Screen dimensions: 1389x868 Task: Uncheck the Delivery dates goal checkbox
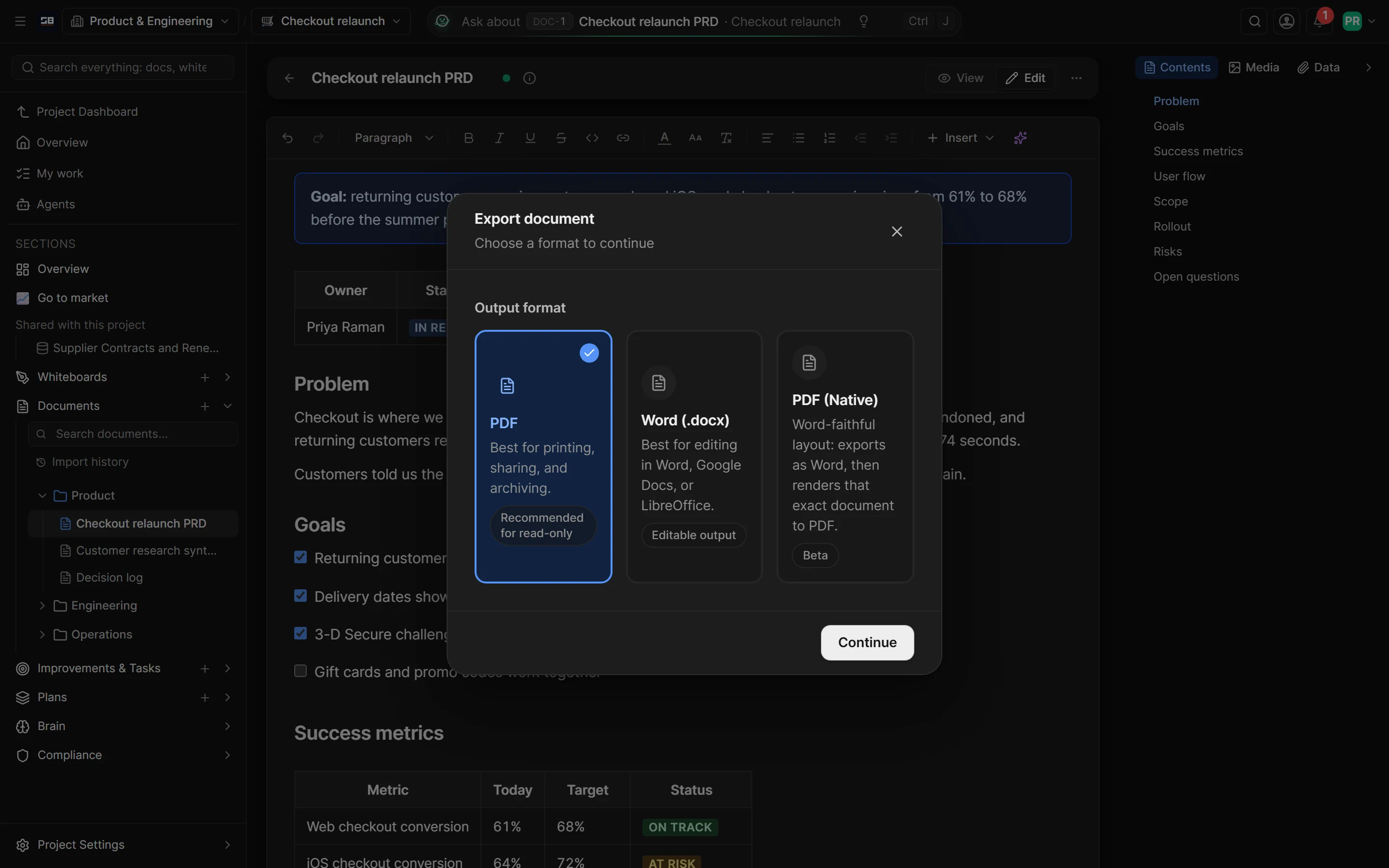coord(300,596)
